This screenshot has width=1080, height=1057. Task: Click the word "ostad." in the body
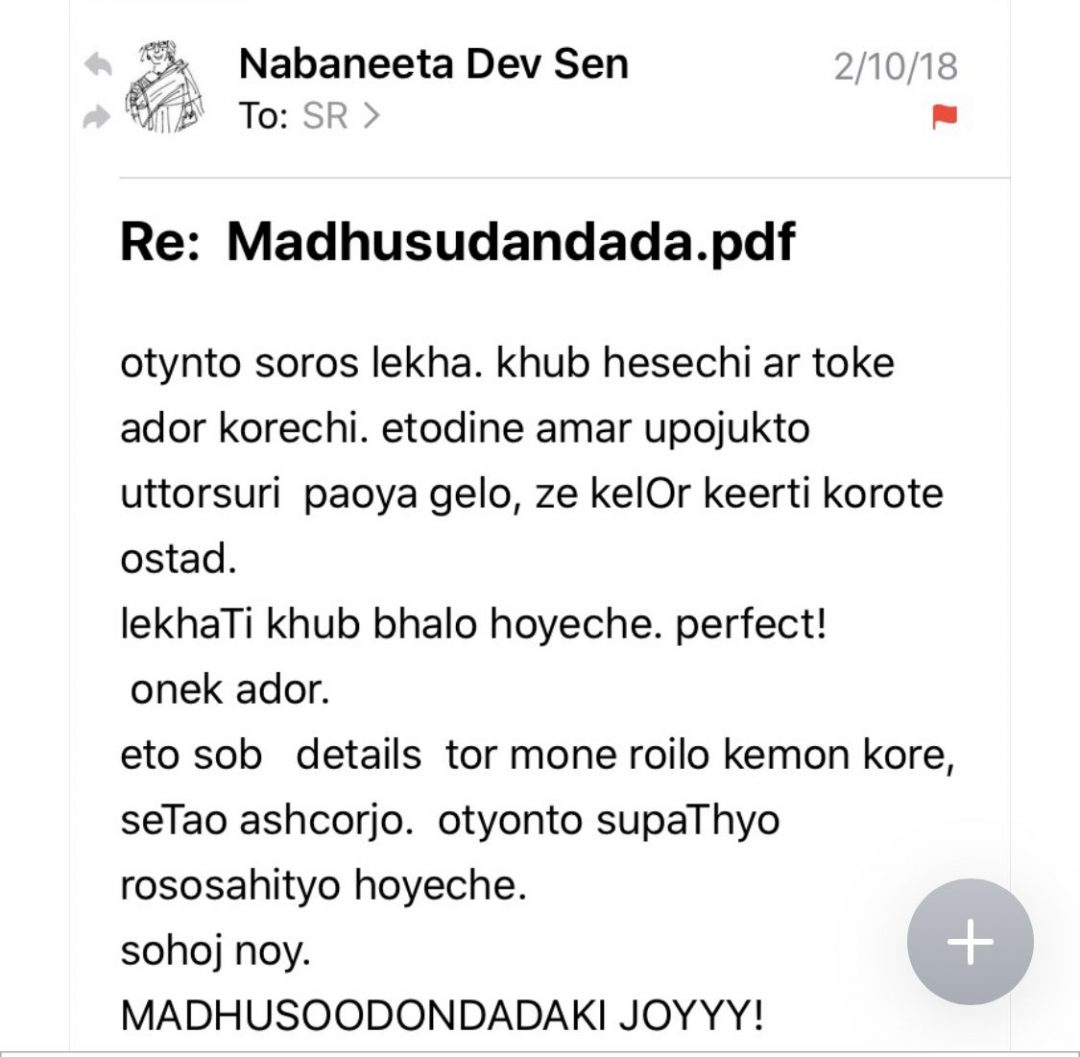(178, 559)
